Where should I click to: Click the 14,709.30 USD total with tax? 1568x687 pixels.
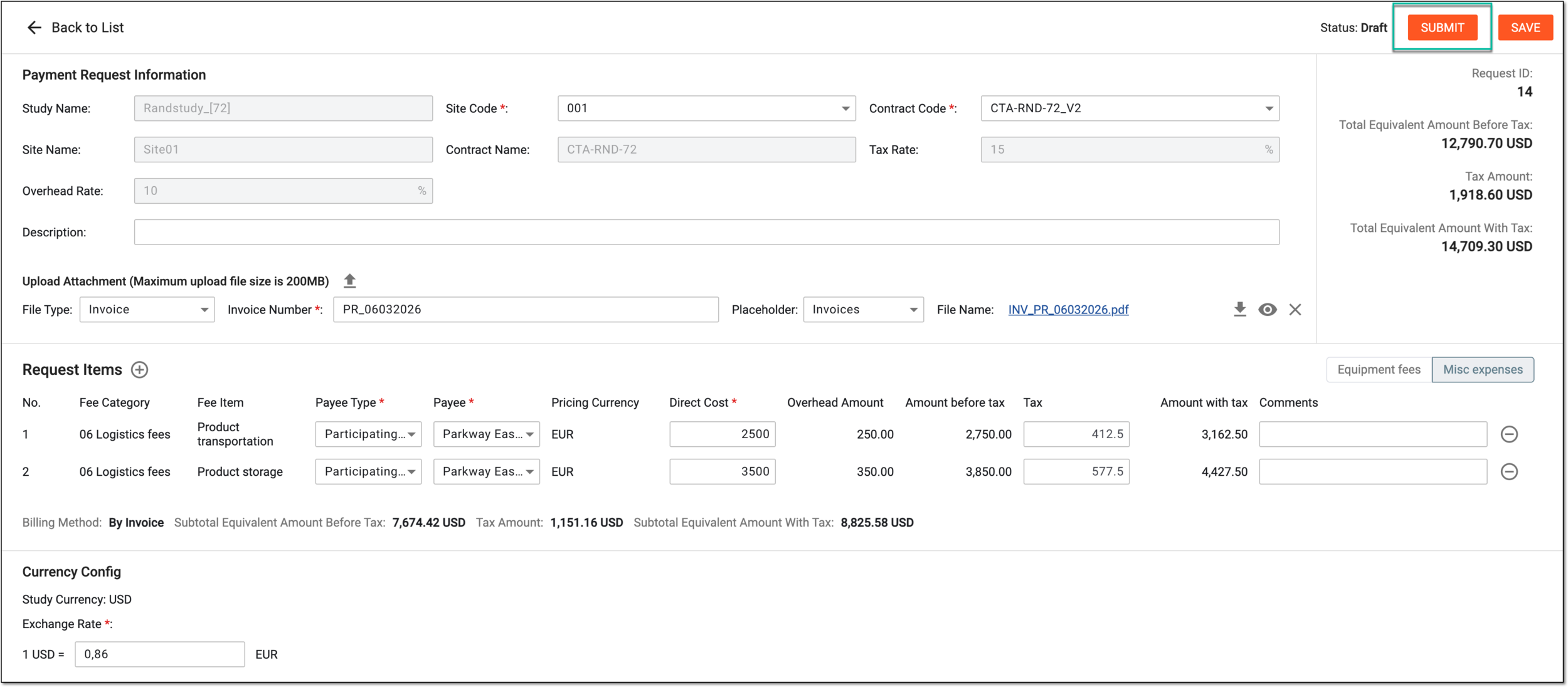1486,246
